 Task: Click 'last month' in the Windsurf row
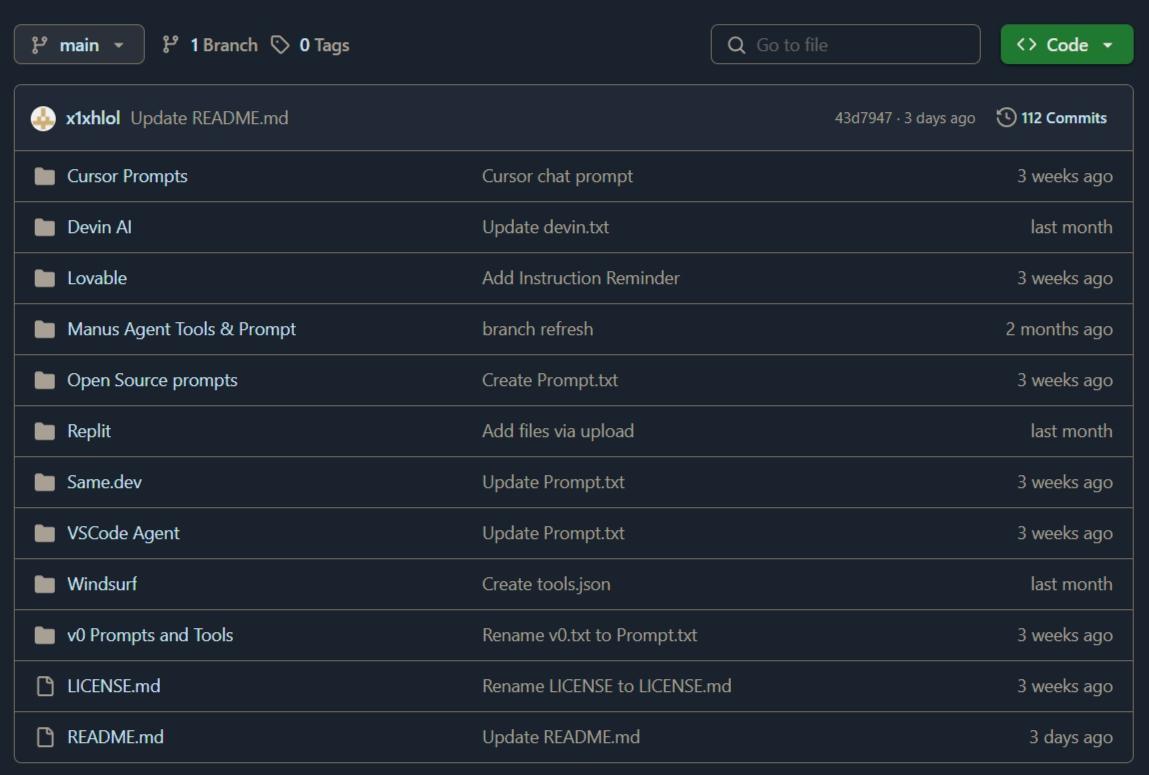click(x=1071, y=585)
